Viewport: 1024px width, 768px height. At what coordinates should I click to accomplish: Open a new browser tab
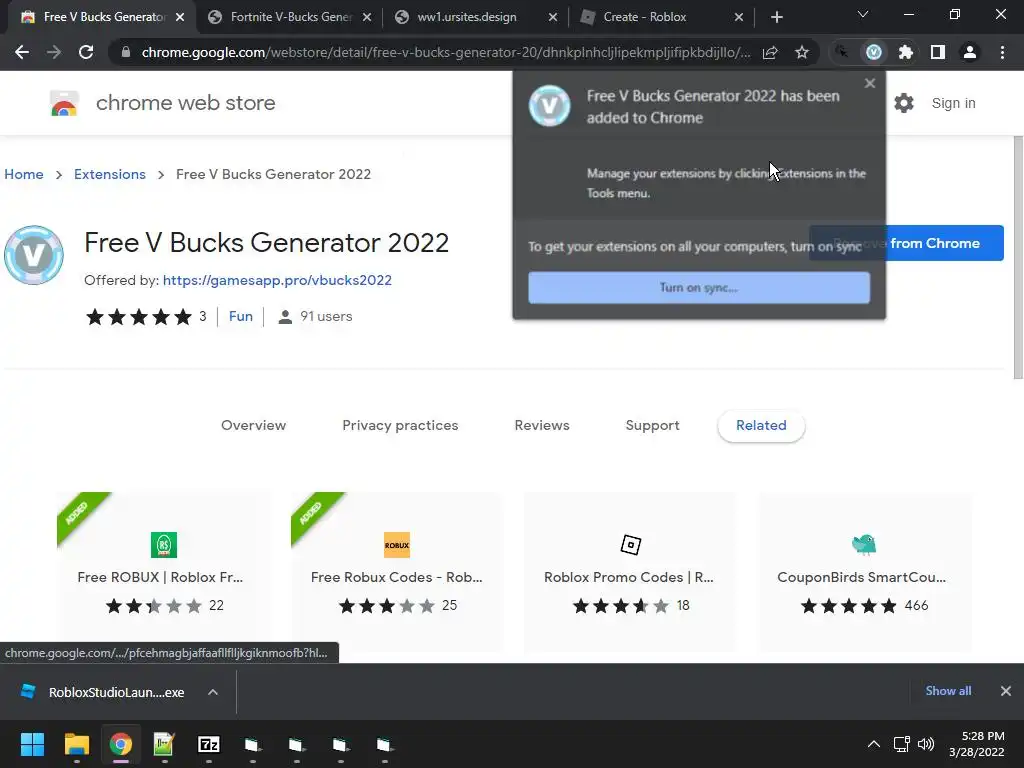click(x=776, y=17)
